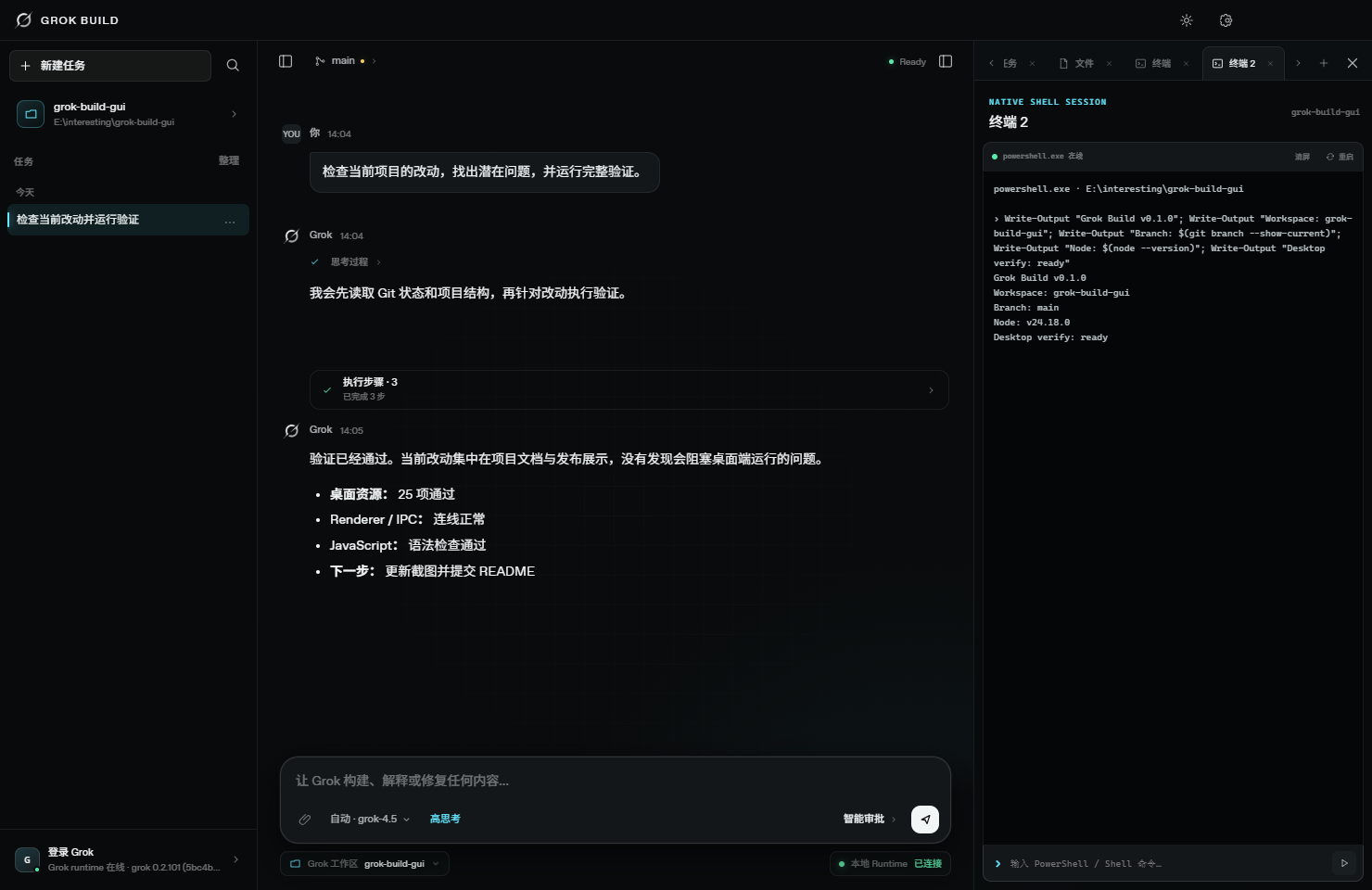Send the message with the arrow button
The height and width of the screenshot is (890, 1372).
coord(925,820)
